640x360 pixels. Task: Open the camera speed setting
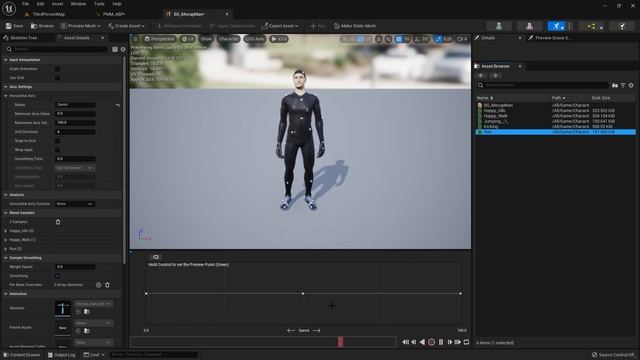(462, 39)
